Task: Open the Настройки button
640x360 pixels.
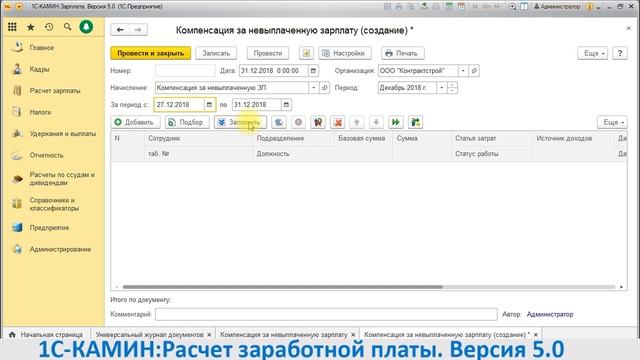Action: tap(344, 53)
